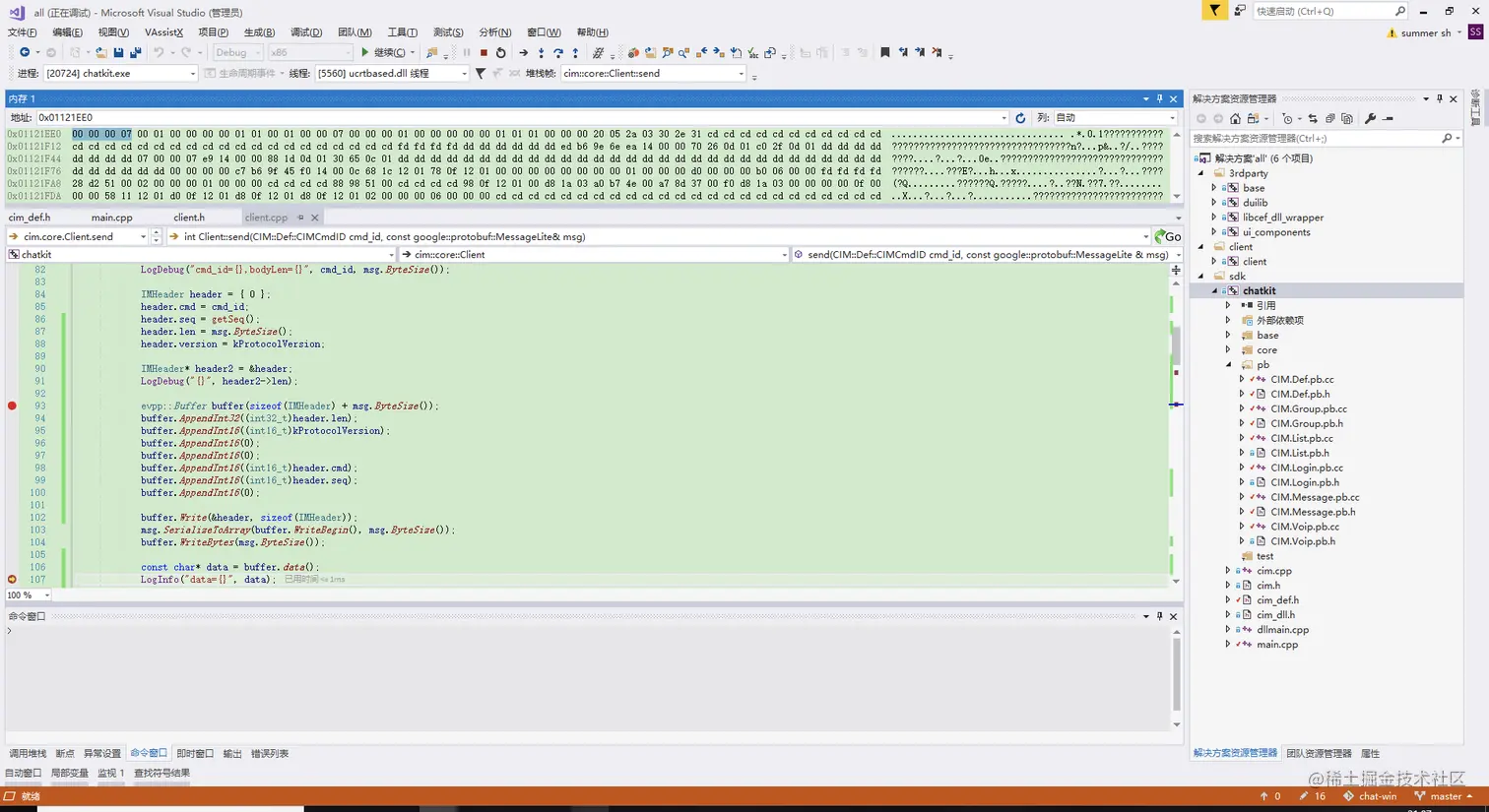Image resolution: width=1489 pixels, height=812 pixels.
Task: Open the 局部变量 locals tab
Action: (70, 774)
